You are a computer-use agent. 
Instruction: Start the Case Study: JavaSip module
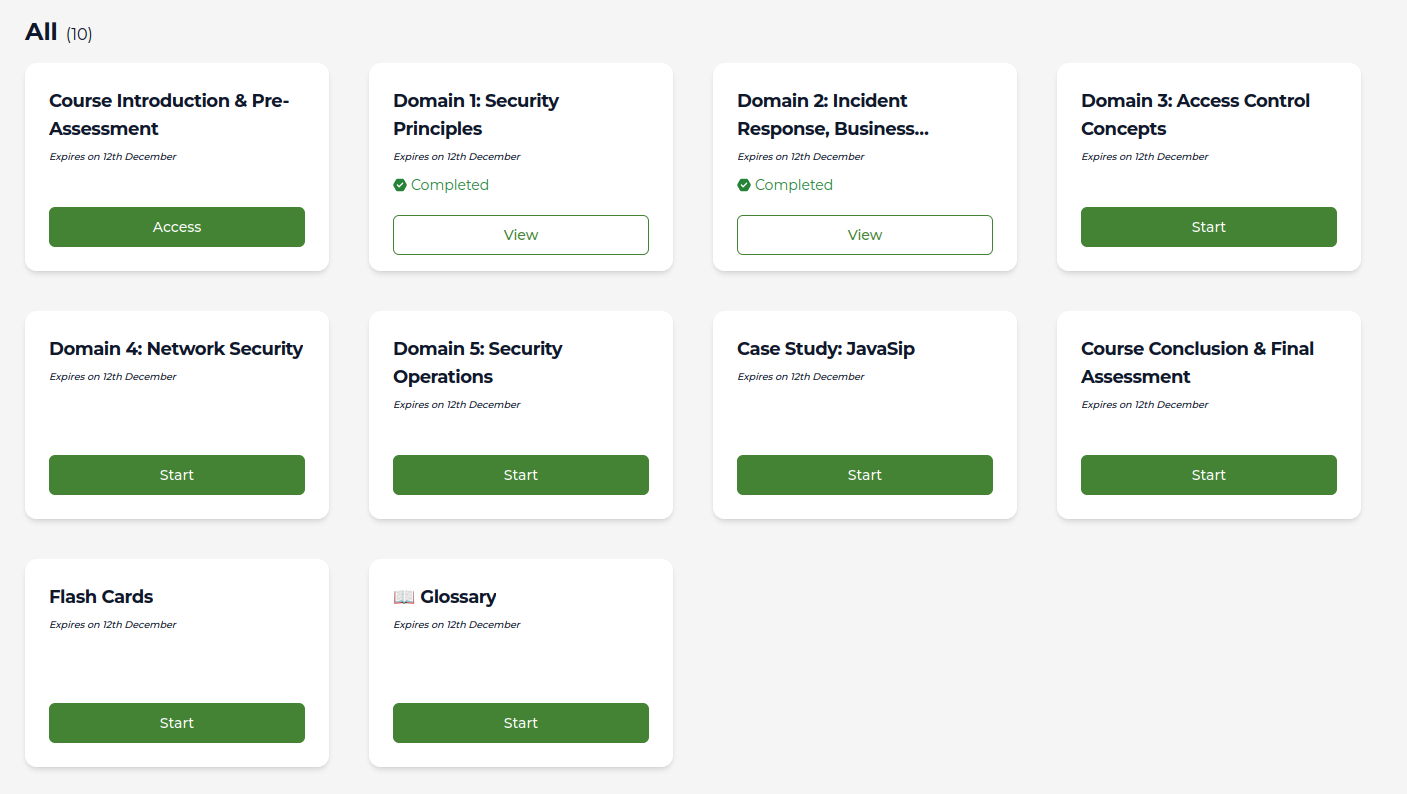coord(865,475)
